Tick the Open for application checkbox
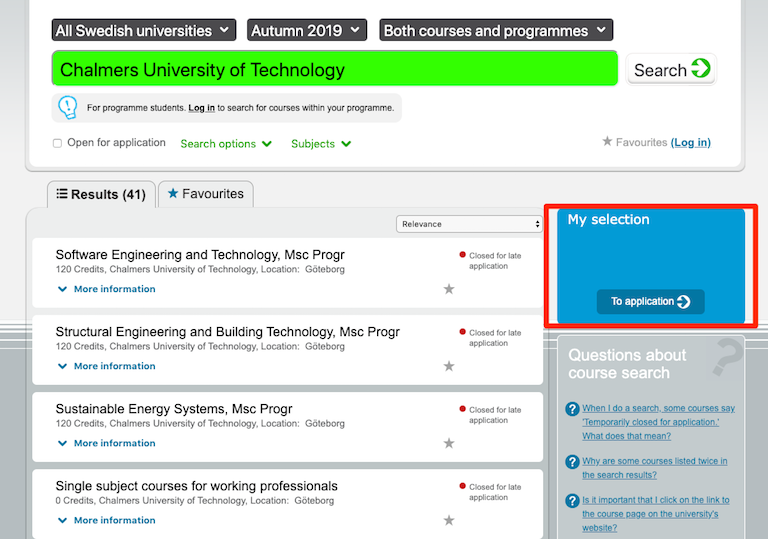Screen dimensions: 768x539 coord(57,143)
